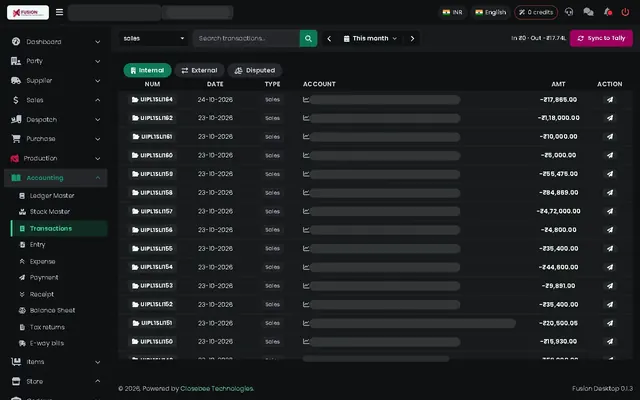Open the Tax returns menu item
Image resolution: width=640 pixels, height=400 pixels.
pyautogui.click(x=60, y=327)
